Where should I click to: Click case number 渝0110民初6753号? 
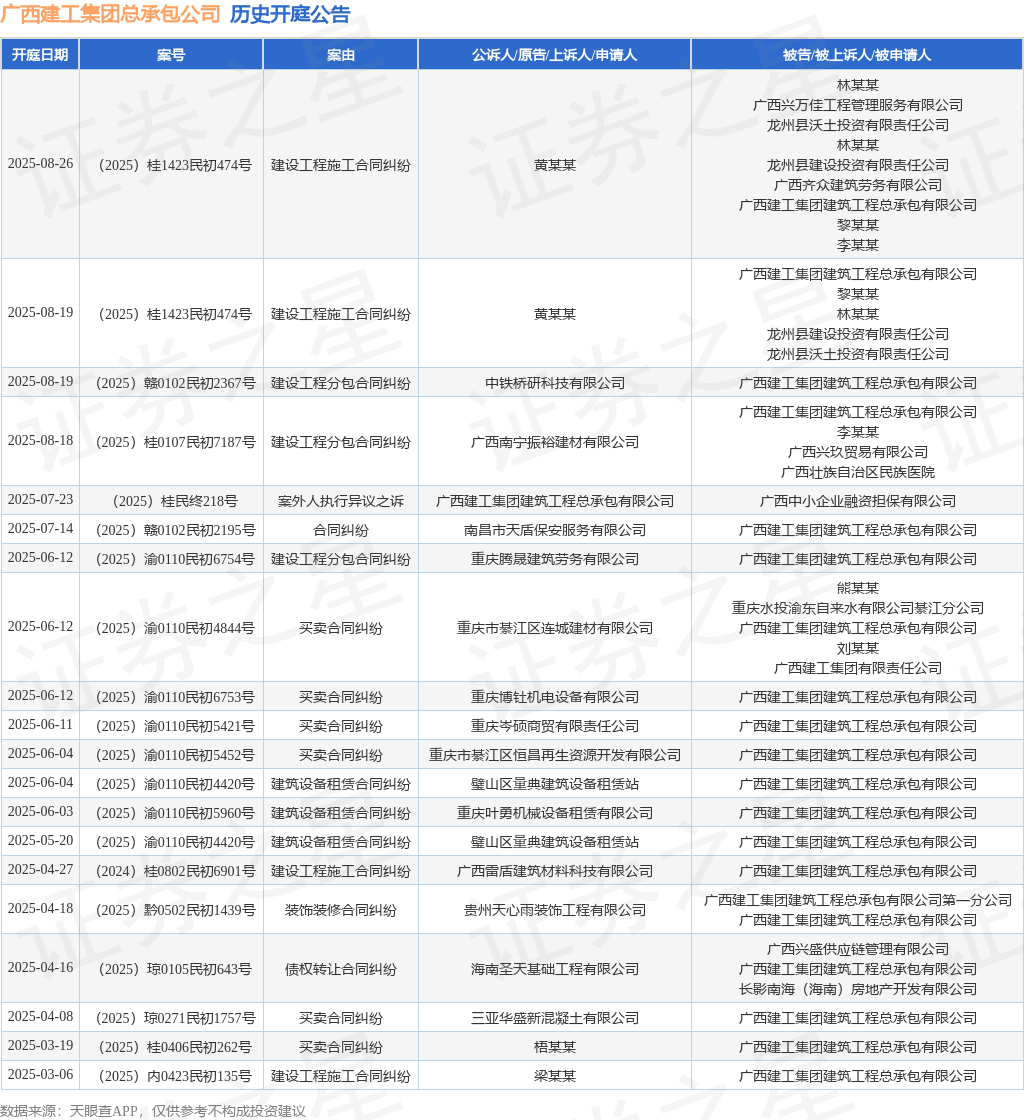(x=176, y=697)
